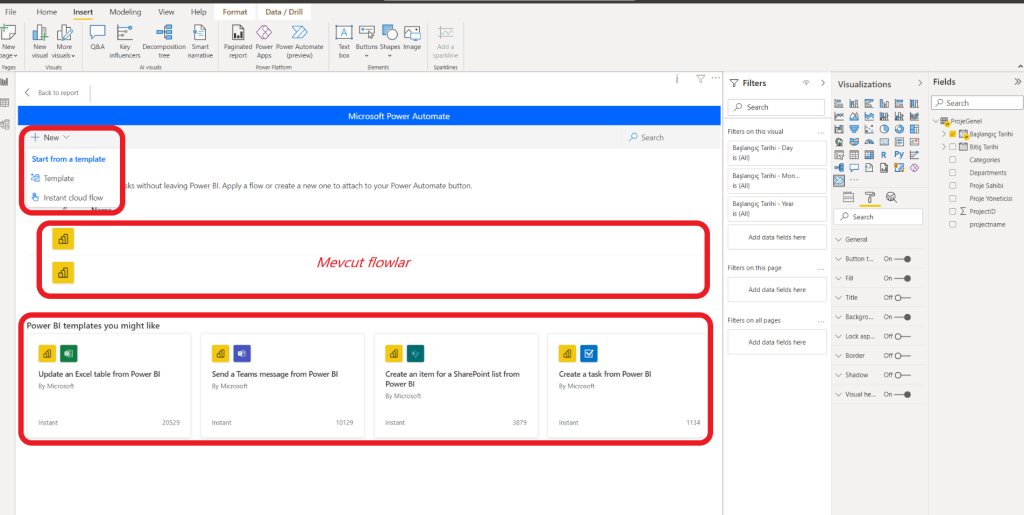Click the Q&A visual icon
The image size is (1024, 515).
pyautogui.click(x=97, y=37)
